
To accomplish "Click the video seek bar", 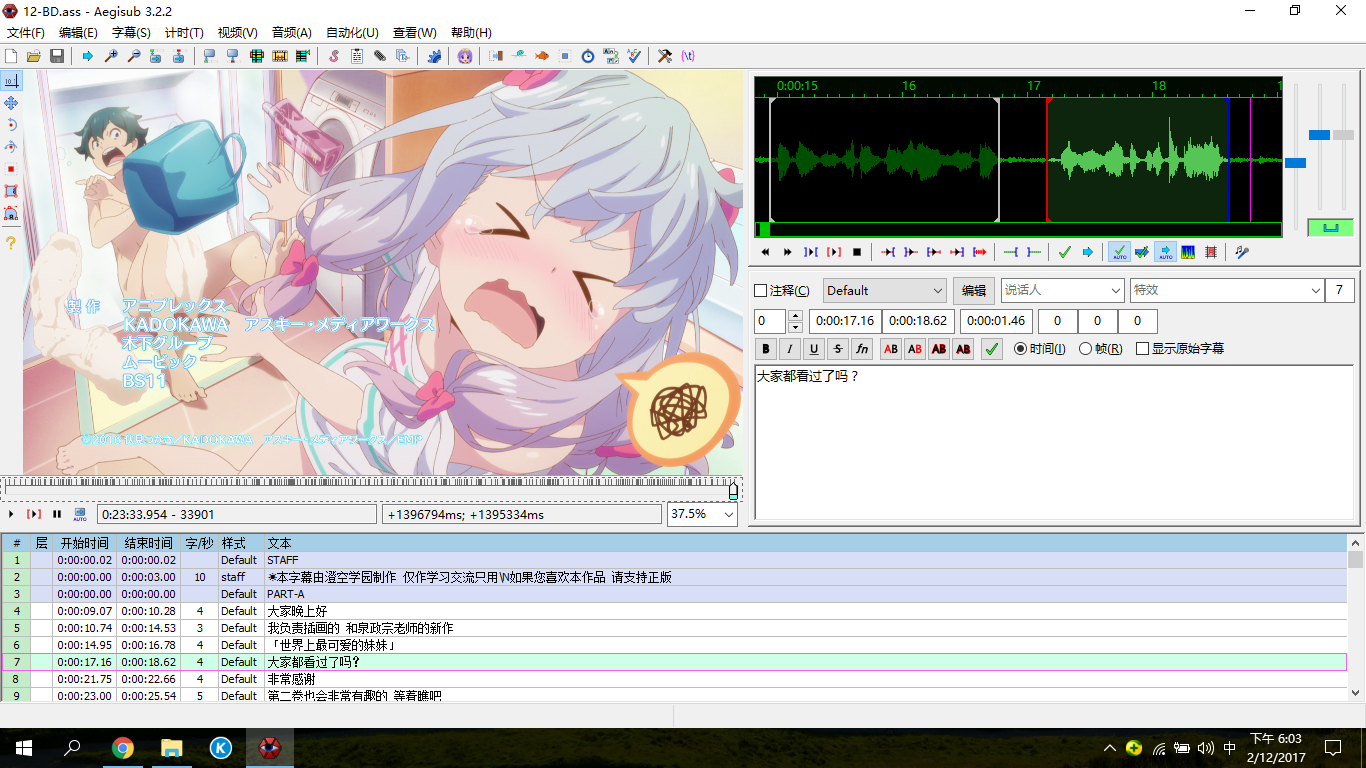I will (372, 488).
